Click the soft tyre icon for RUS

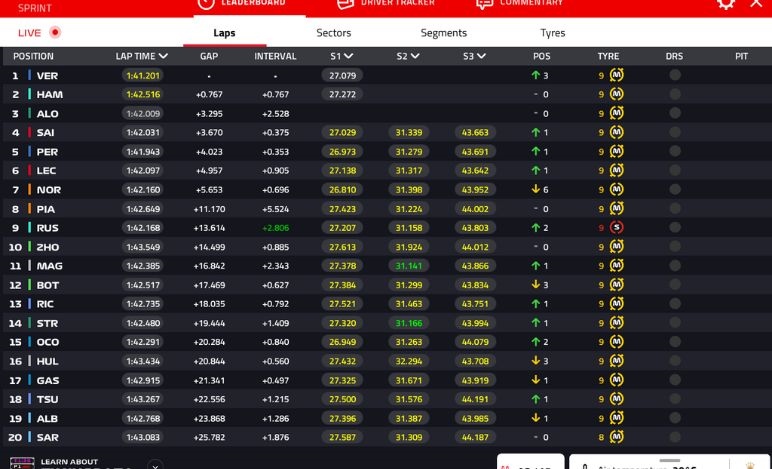click(x=617, y=228)
